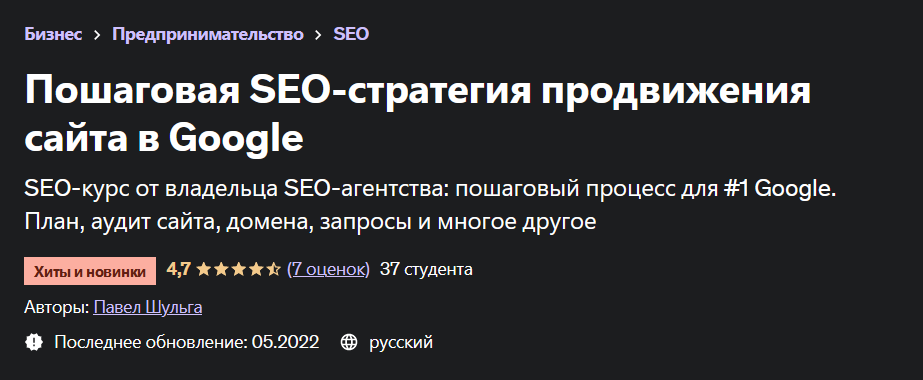Click the 4,7 rating score

tap(178, 270)
